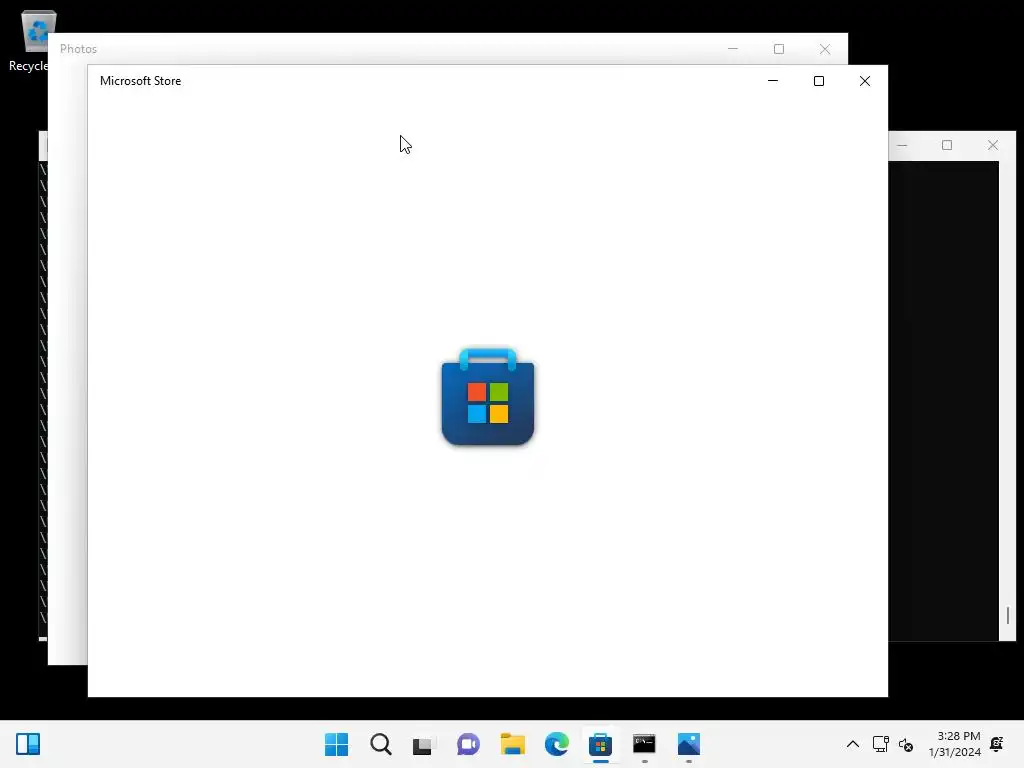The image size is (1024, 768).
Task: Click the muted volume tray icon
Action: pos(906,744)
